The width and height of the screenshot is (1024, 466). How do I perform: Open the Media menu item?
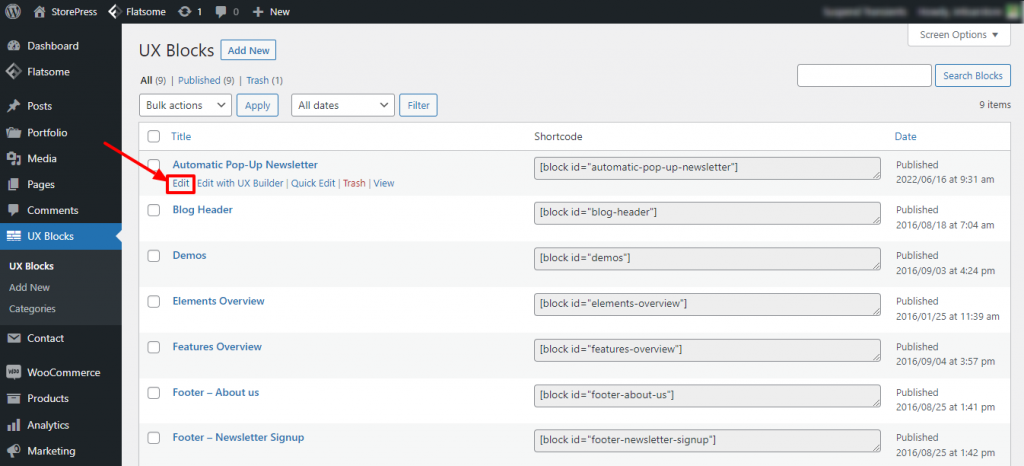coord(61,159)
